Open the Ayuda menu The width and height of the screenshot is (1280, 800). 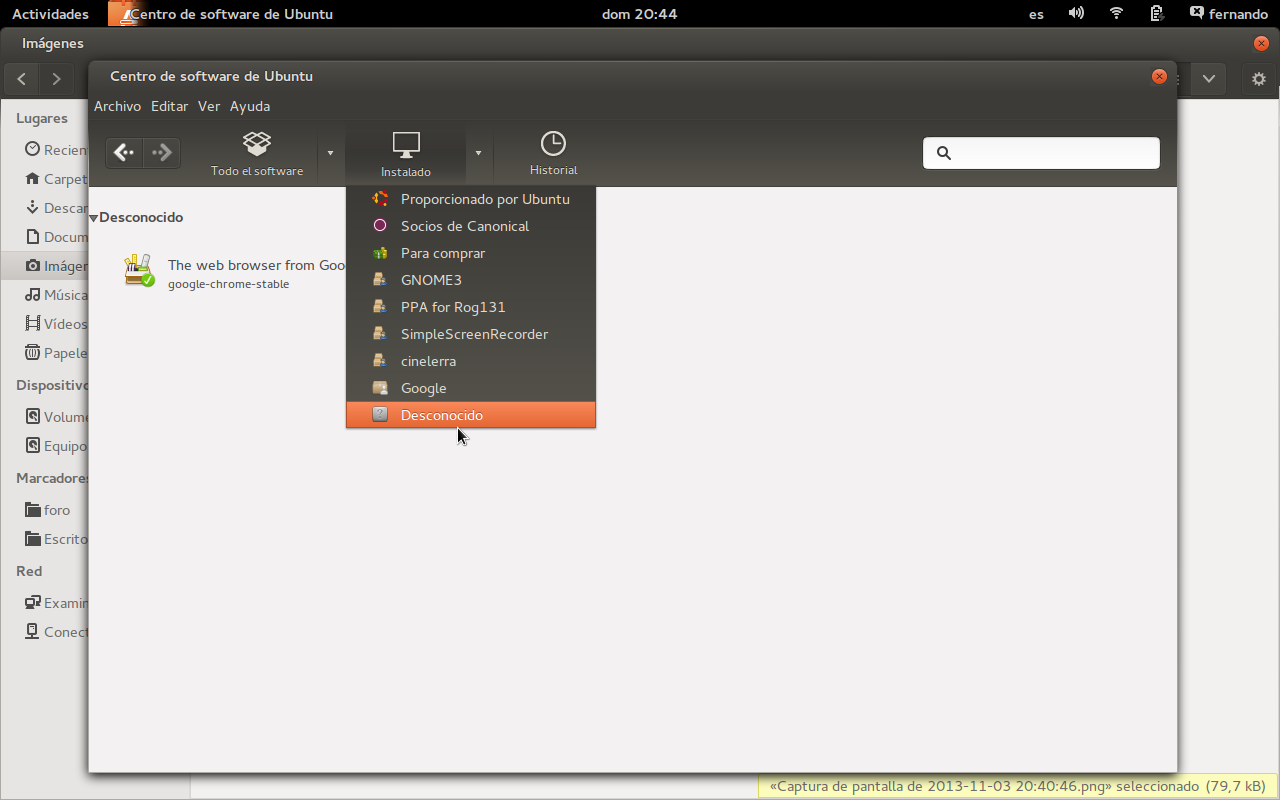pos(250,106)
